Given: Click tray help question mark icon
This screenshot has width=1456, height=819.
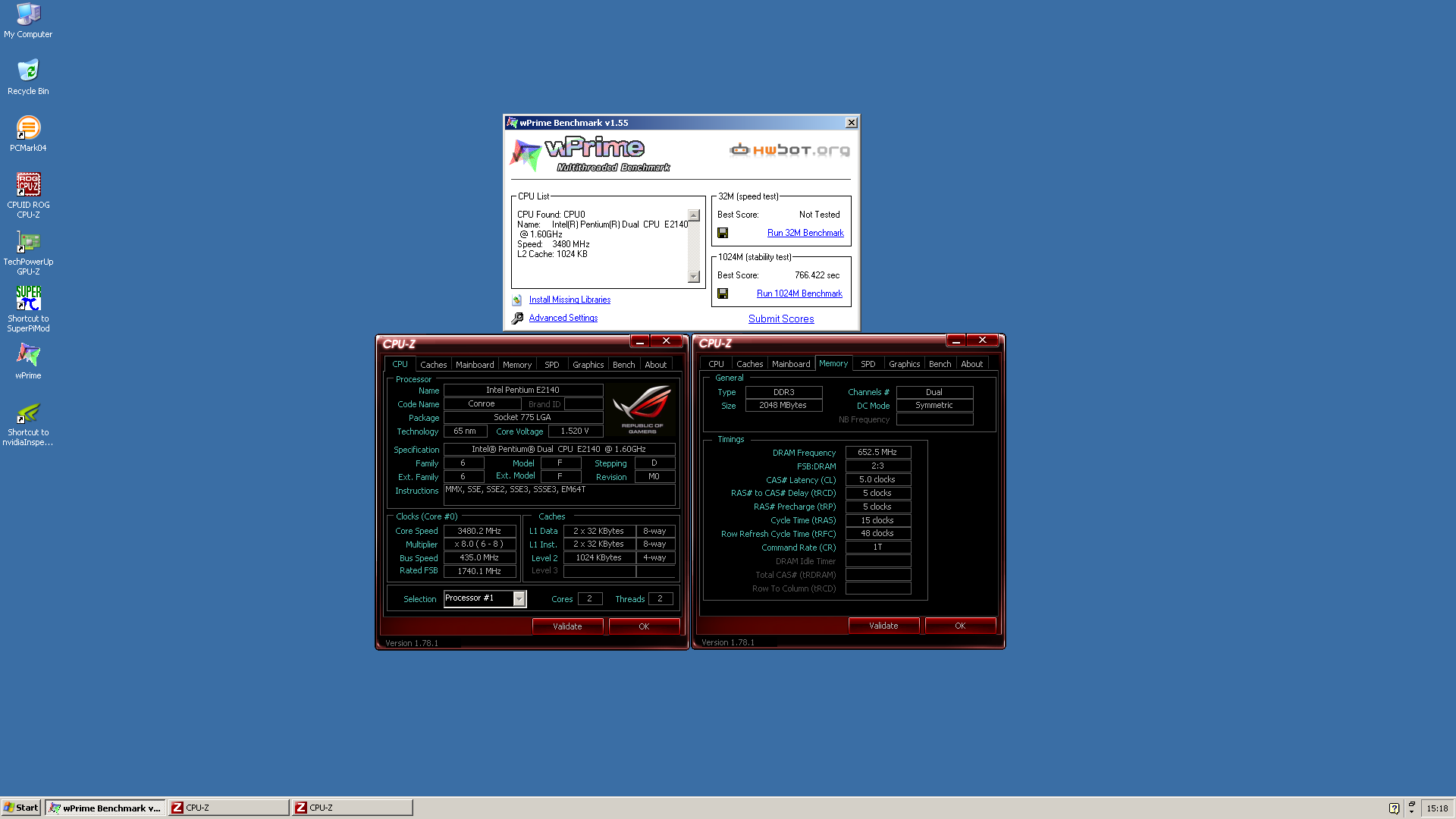Looking at the screenshot, I should 1394,808.
